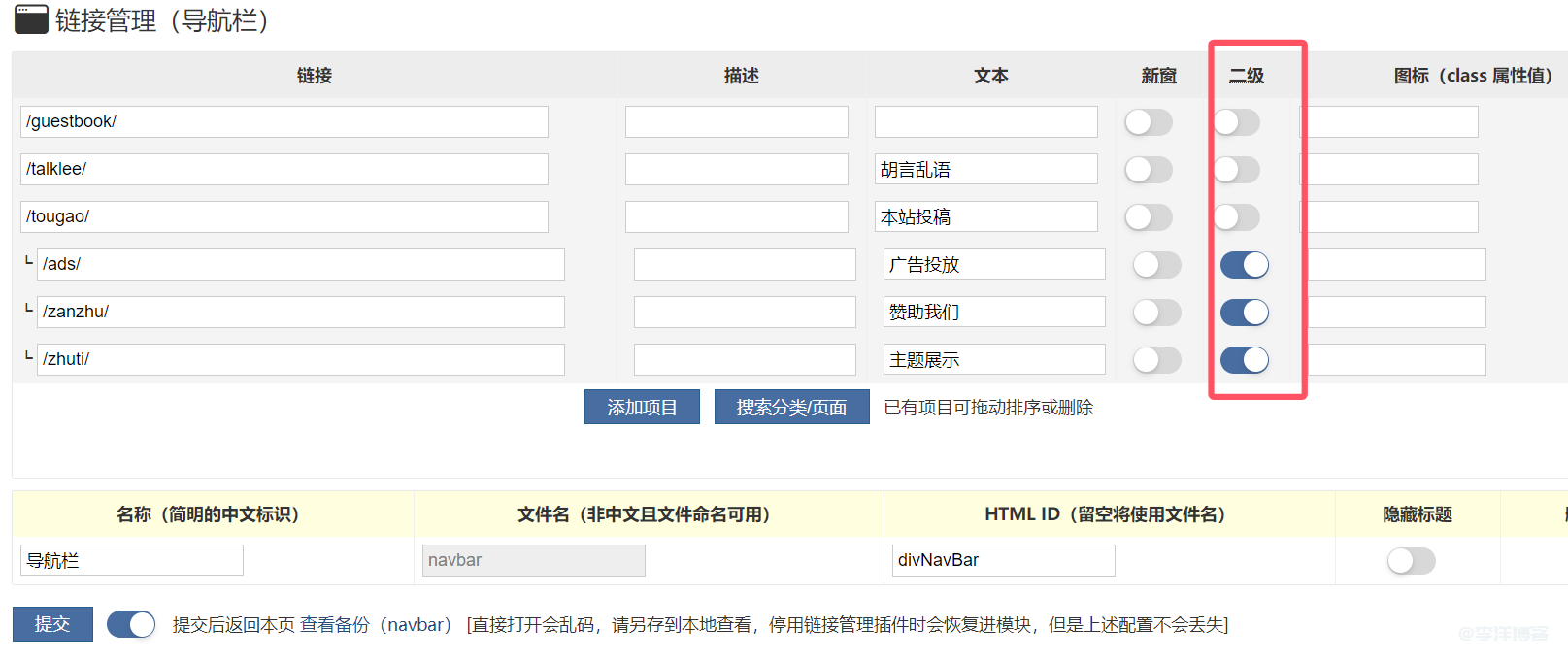This screenshot has height=660, width=1568.
Task: Click description field of /tougao/ row
Action: pyautogui.click(x=736, y=217)
